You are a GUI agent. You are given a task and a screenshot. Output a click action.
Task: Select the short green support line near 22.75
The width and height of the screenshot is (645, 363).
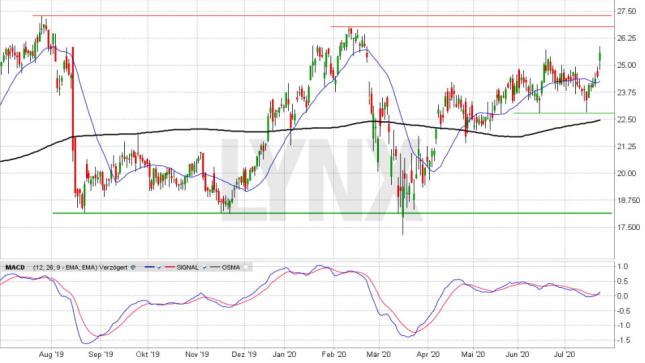pyautogui.click(x=563, y=113)
